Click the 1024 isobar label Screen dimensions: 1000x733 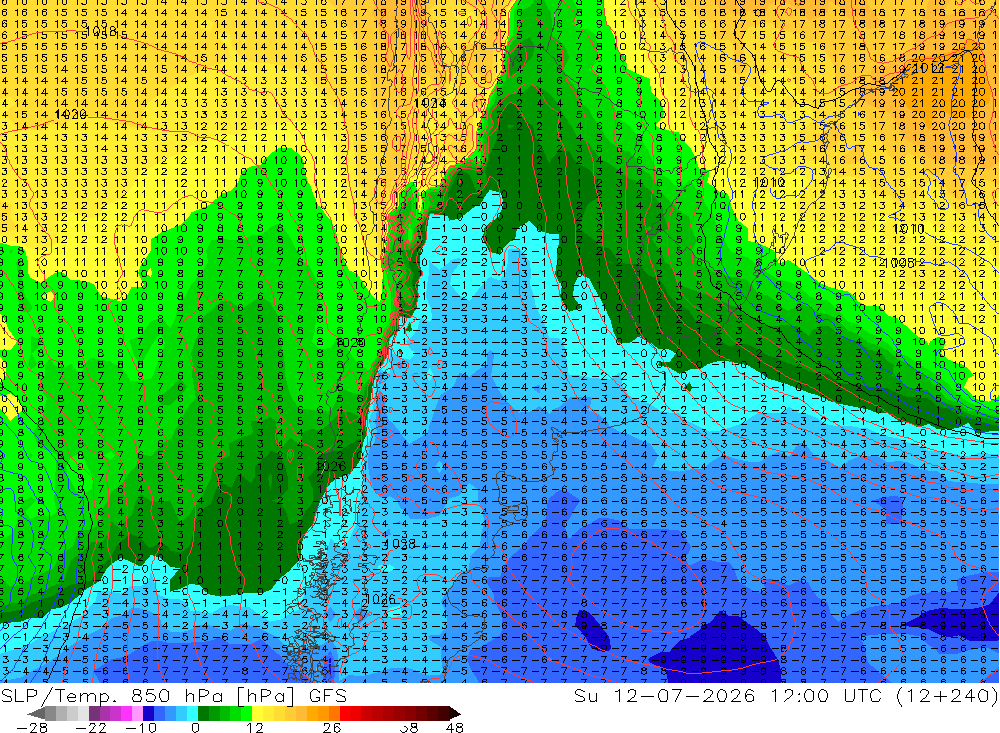[429, 103]
